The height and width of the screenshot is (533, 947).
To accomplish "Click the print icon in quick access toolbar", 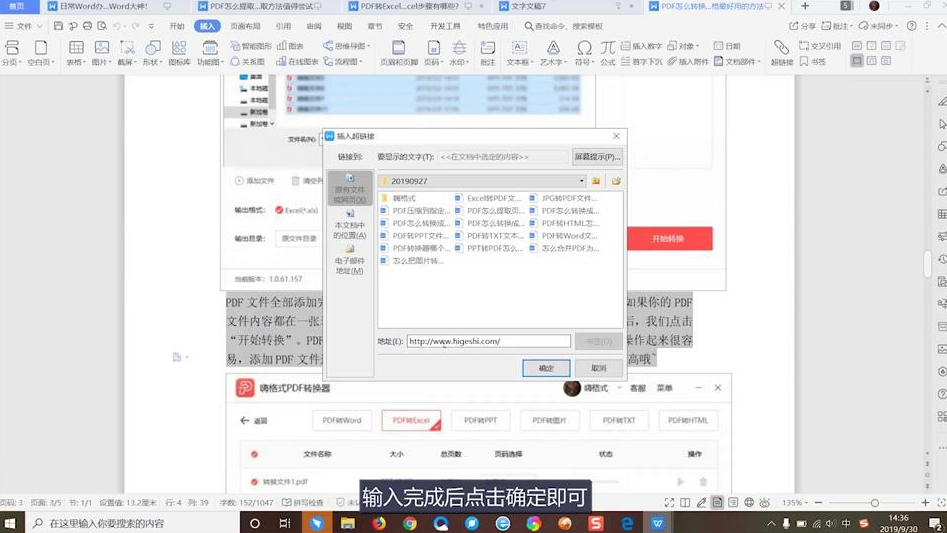I will point(88,26).
